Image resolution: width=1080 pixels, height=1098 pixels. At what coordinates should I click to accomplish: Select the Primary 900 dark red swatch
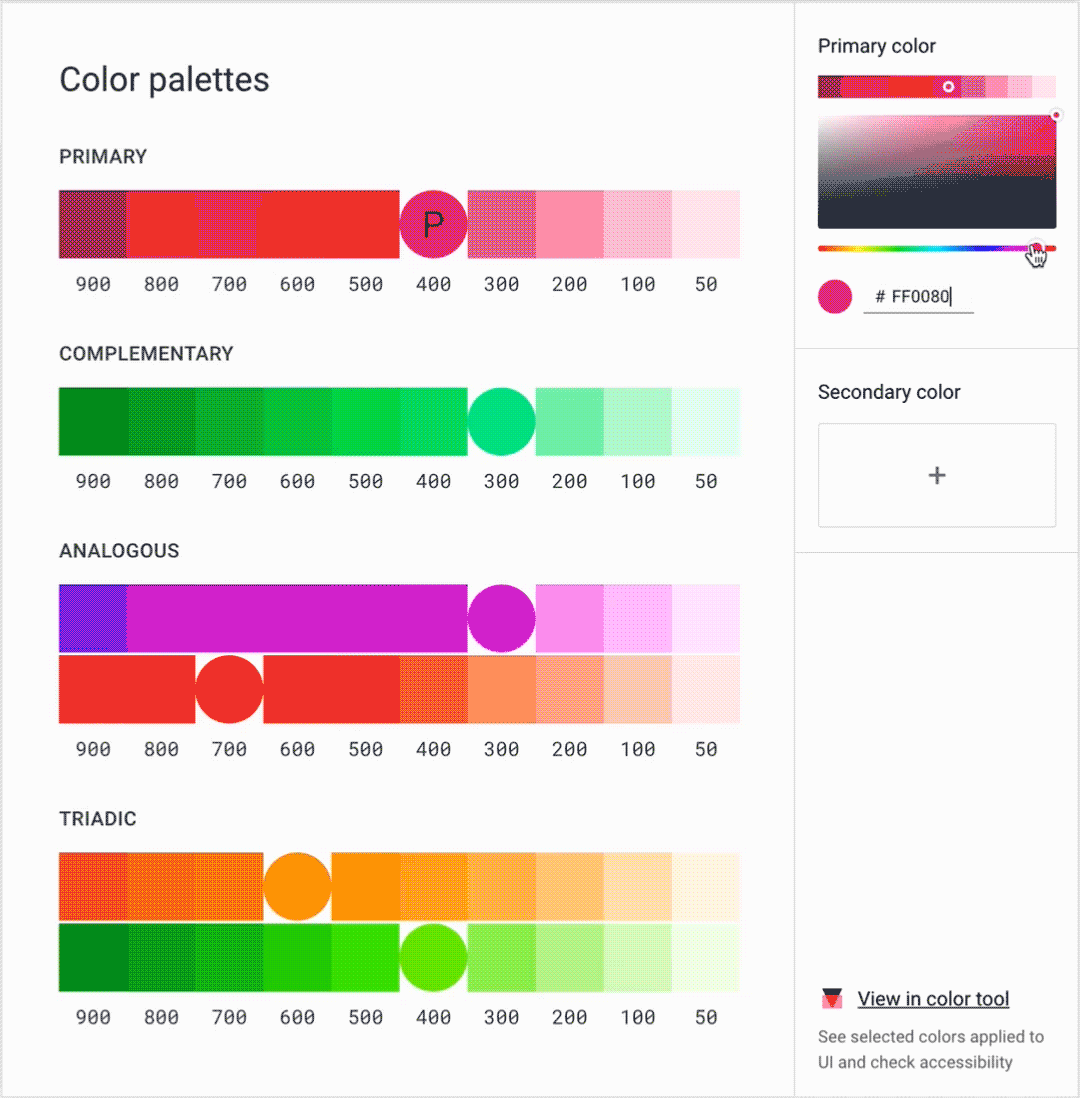(93, 224)
